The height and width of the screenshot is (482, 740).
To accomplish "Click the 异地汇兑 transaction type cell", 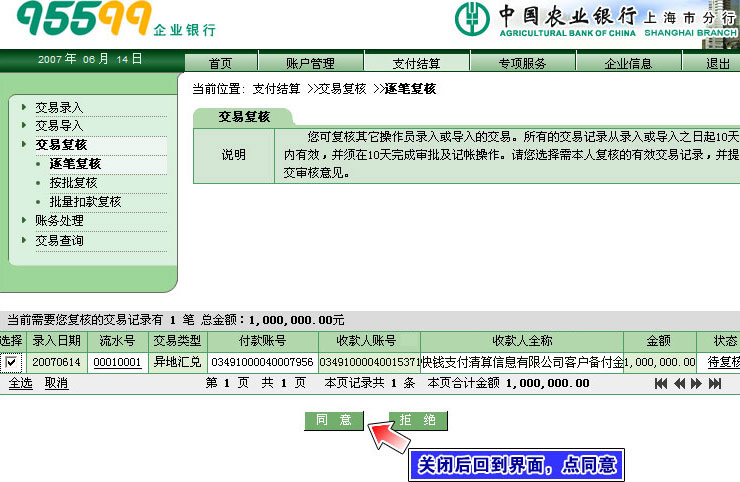I will [177, 363].
